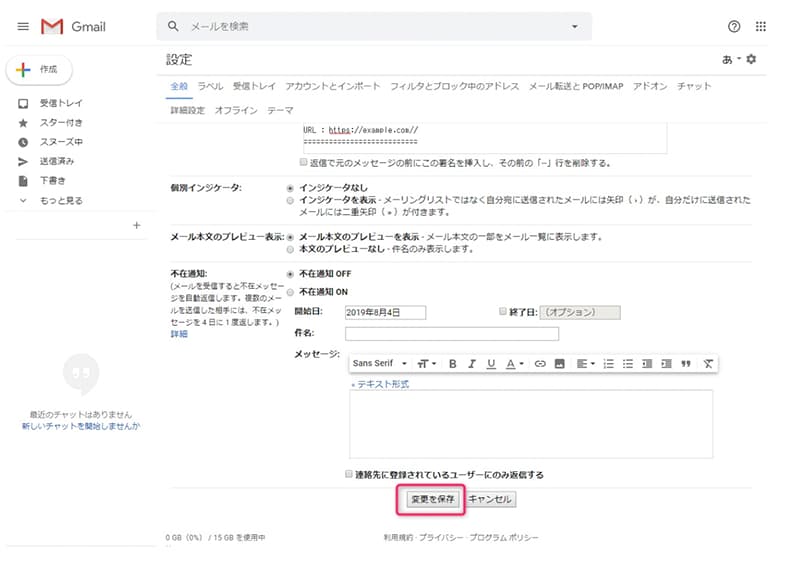
Task: Open the text color picker
Action: pos(514,363)
